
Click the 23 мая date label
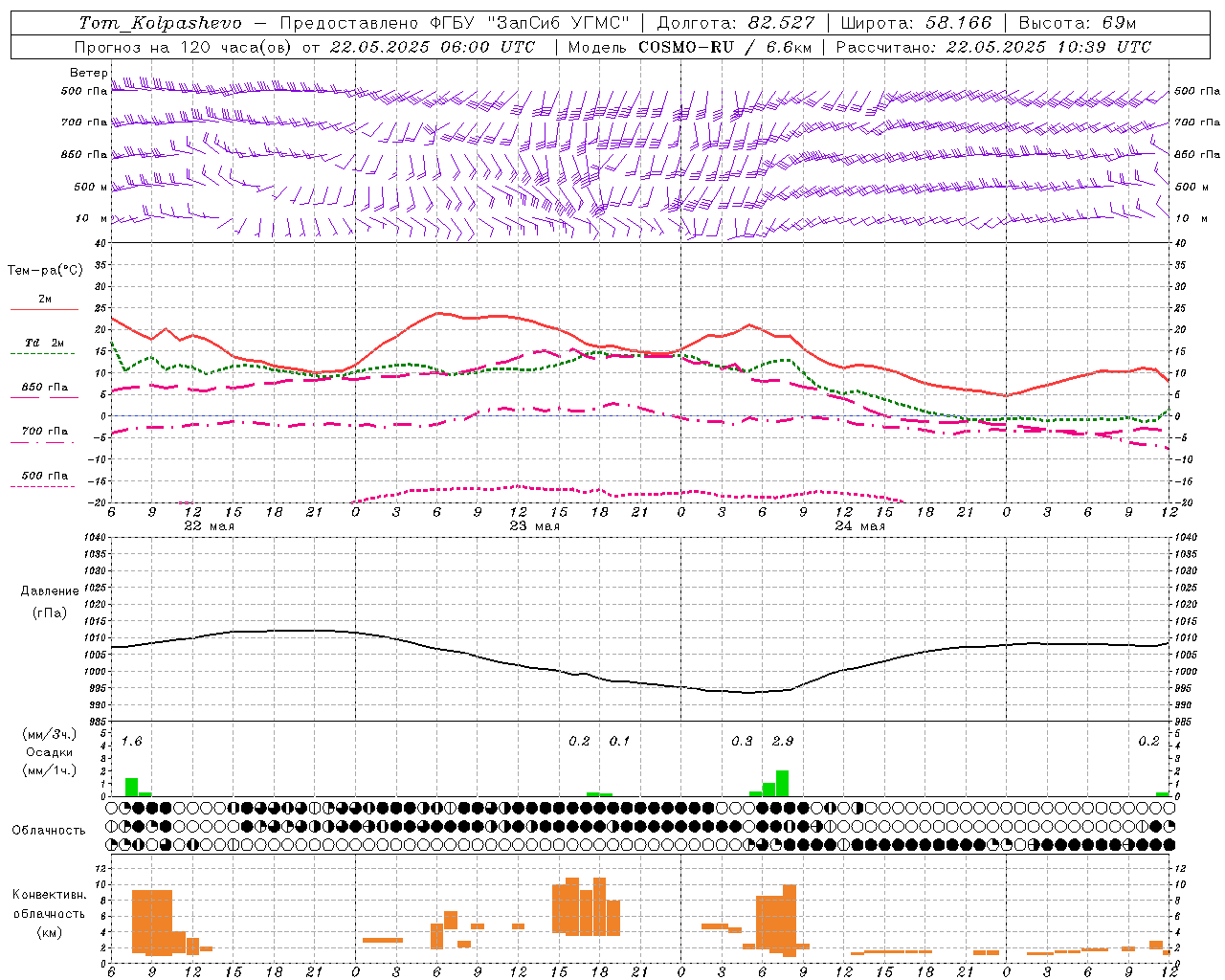tap(534, 526)
